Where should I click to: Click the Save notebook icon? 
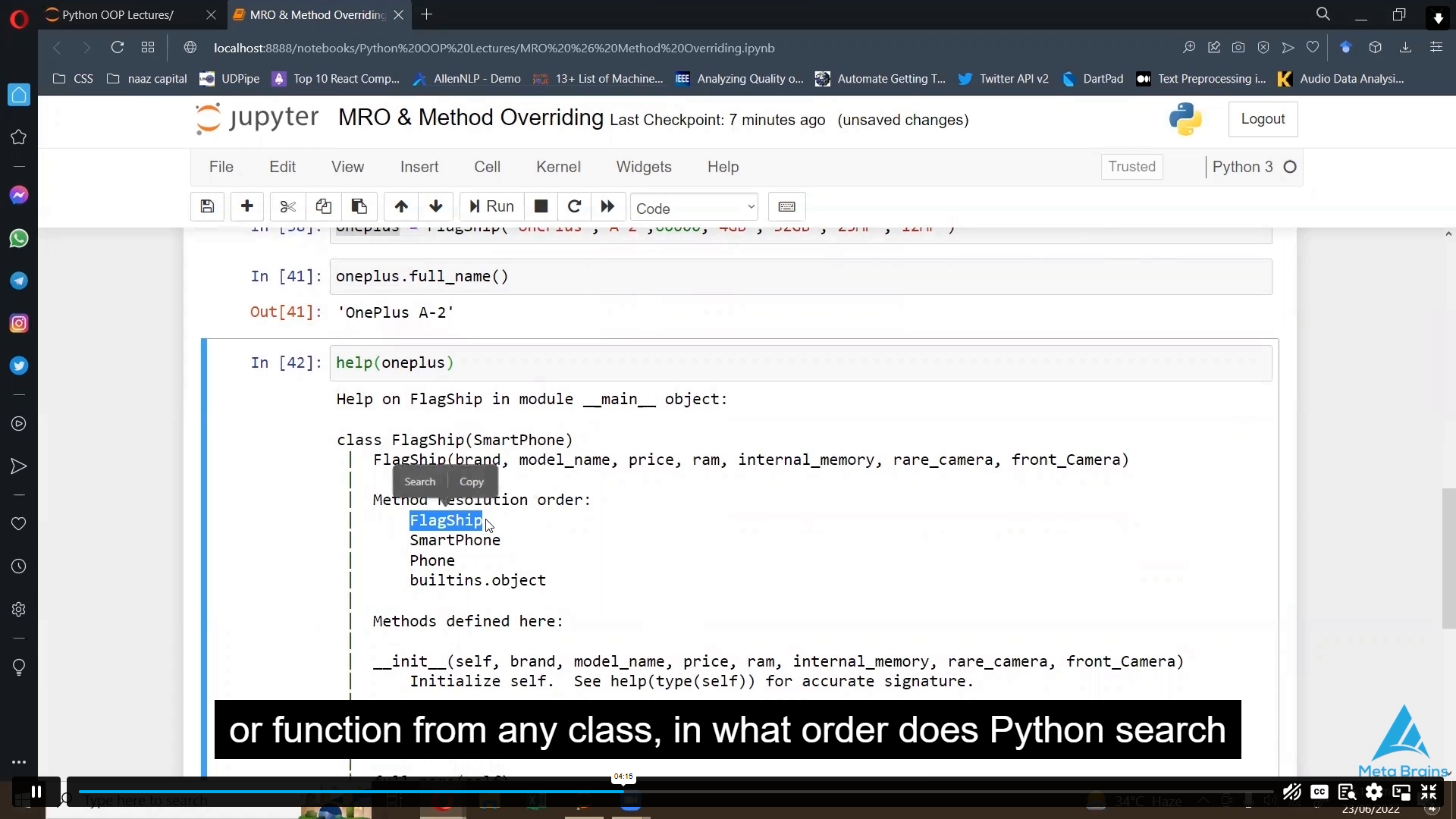tap(208, 207)
